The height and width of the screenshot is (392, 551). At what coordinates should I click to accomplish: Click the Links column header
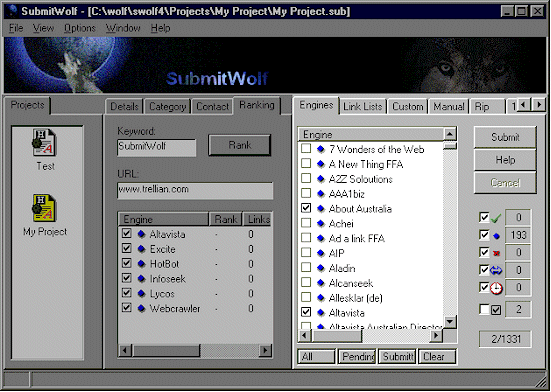[258, 219]
